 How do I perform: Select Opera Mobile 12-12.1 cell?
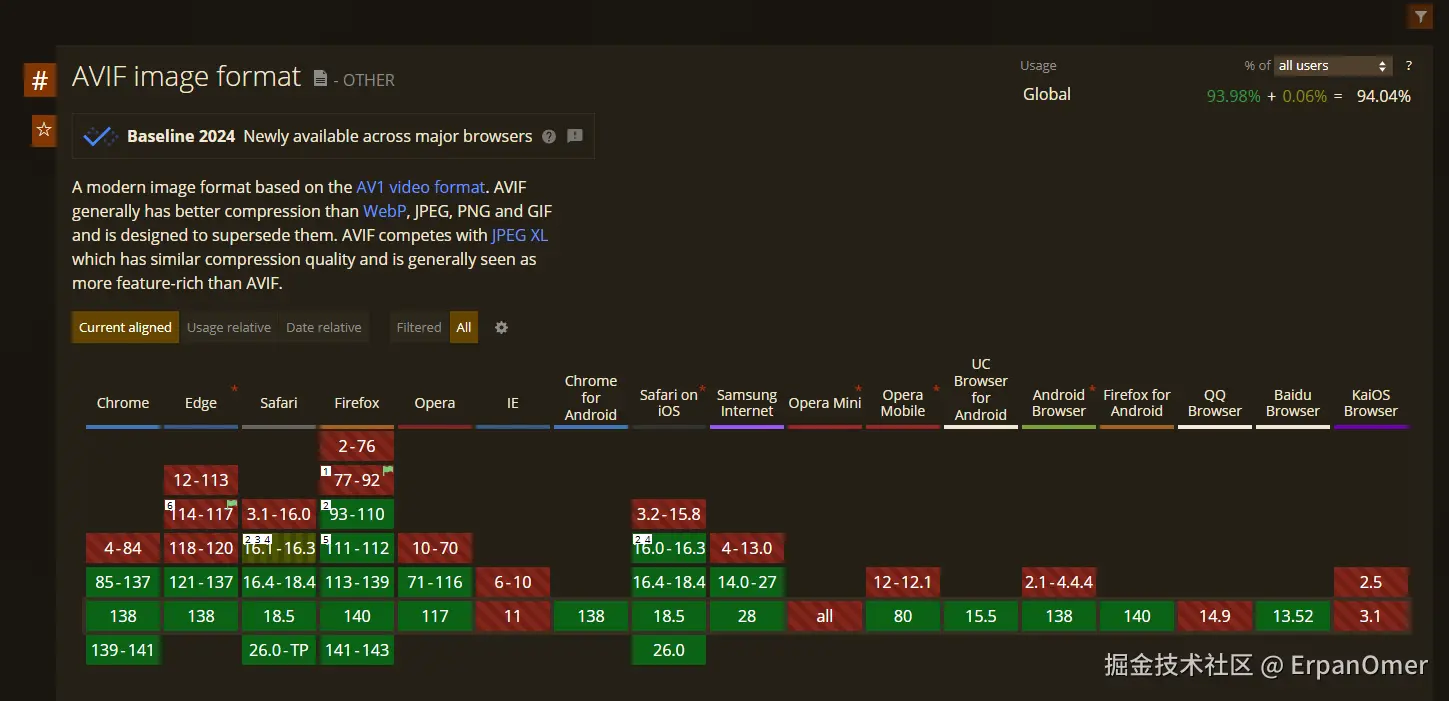point(903,582)
